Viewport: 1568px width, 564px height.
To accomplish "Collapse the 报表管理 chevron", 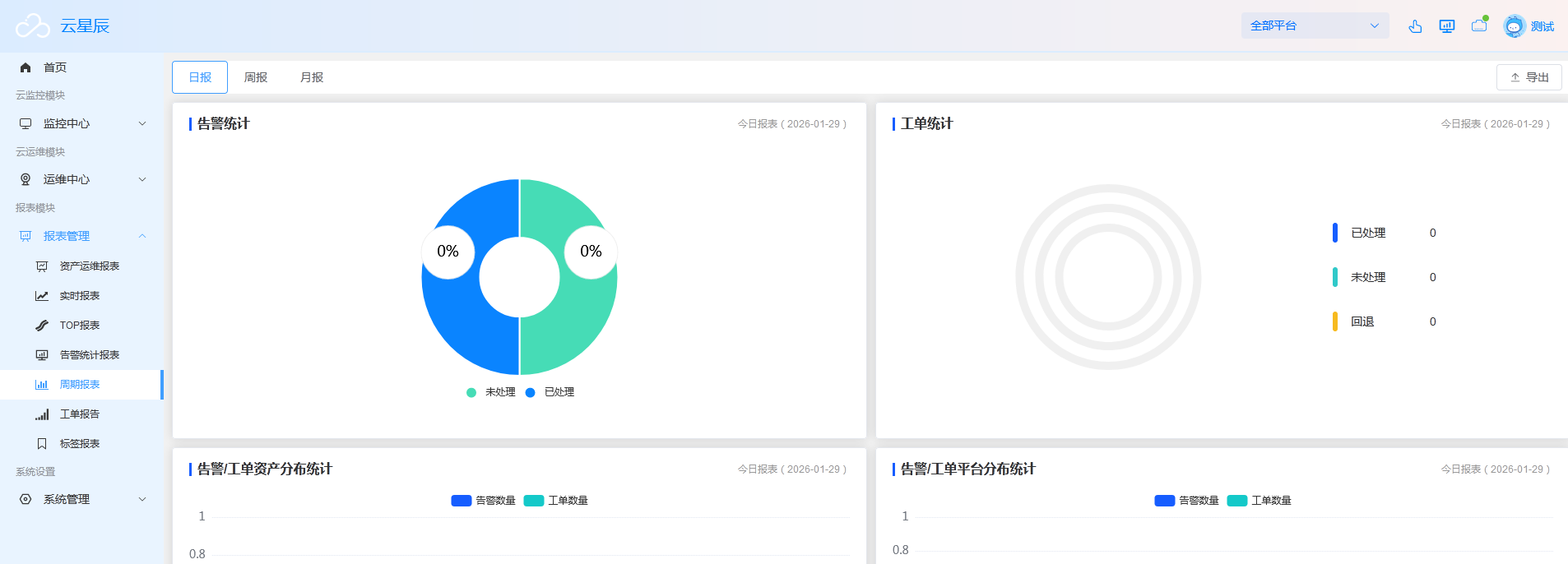I will [x=142, y=236].
